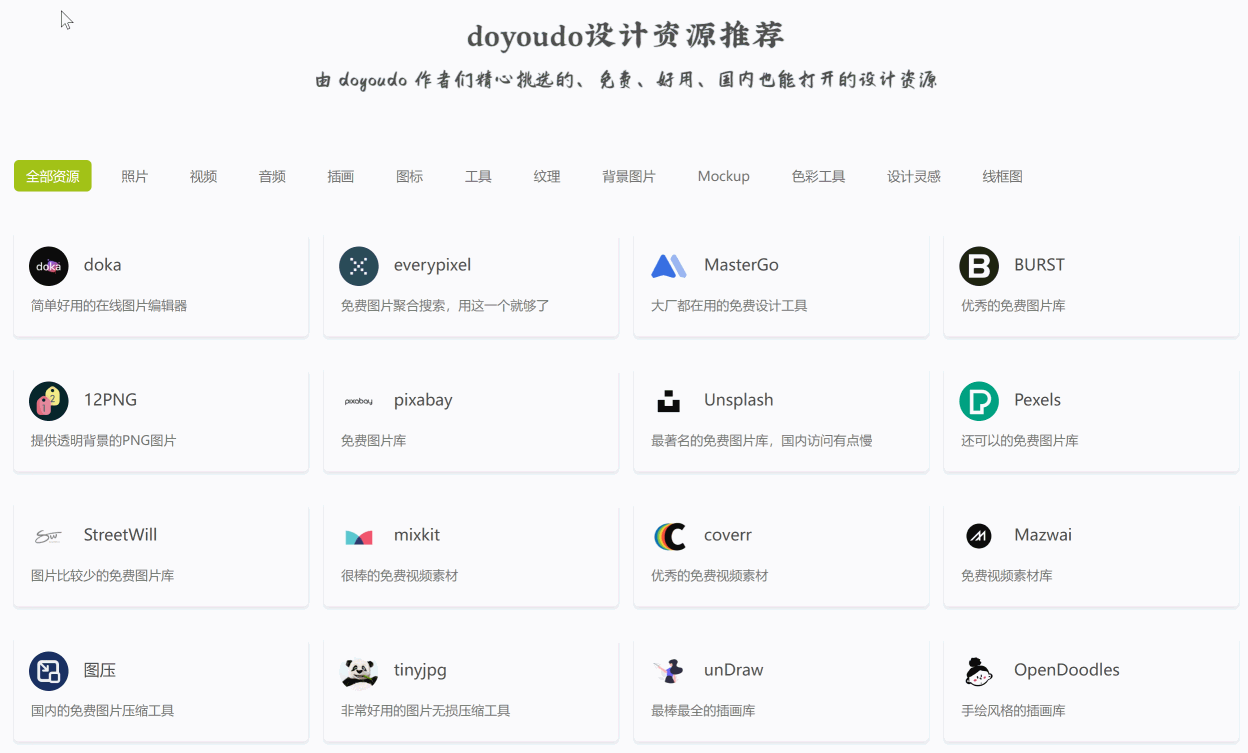Open the BURST title link
Viewport: 1248px width, 753px height.
click(1039, 265)
